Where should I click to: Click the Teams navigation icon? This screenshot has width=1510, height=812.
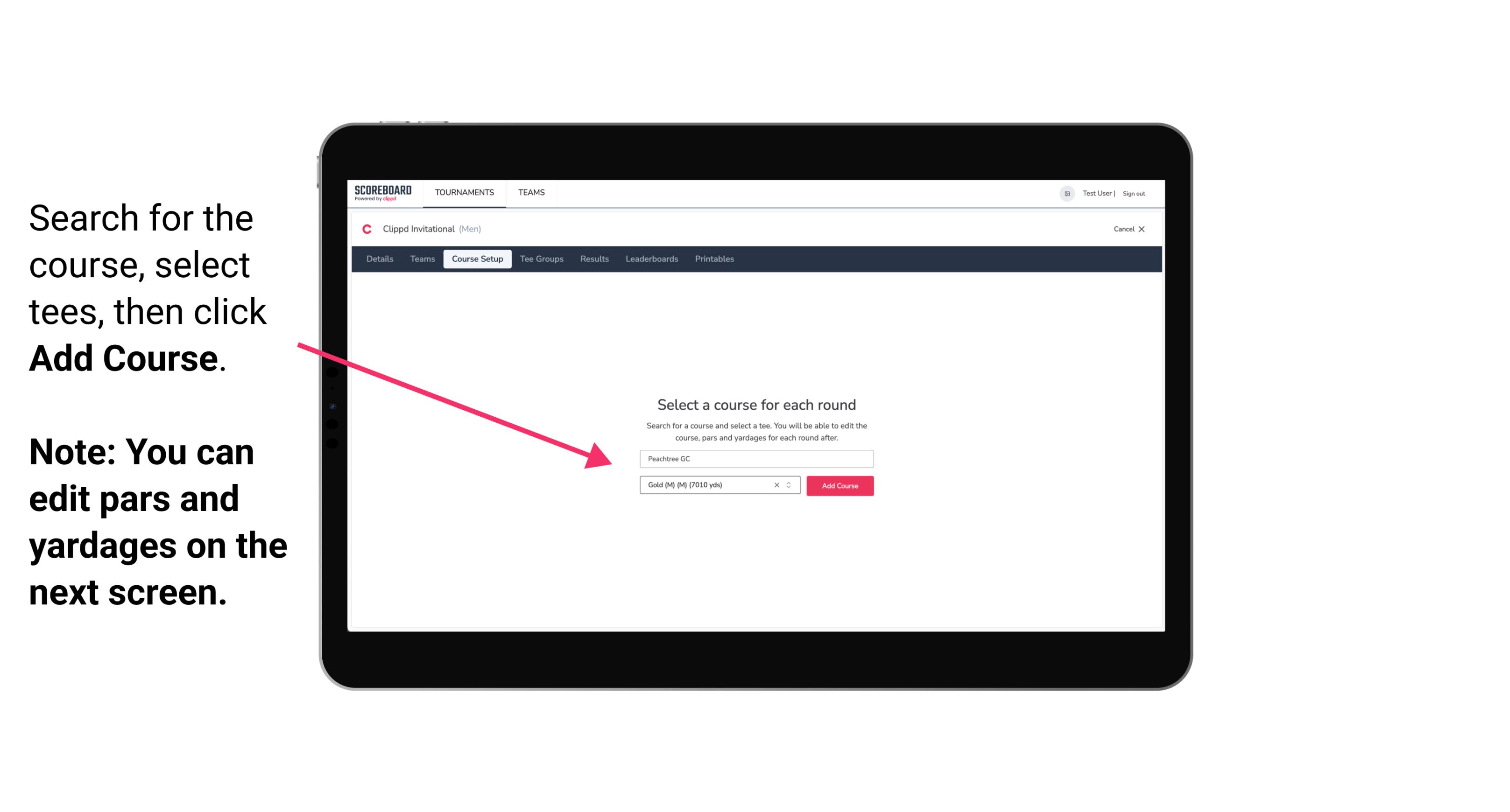(530, 192)
